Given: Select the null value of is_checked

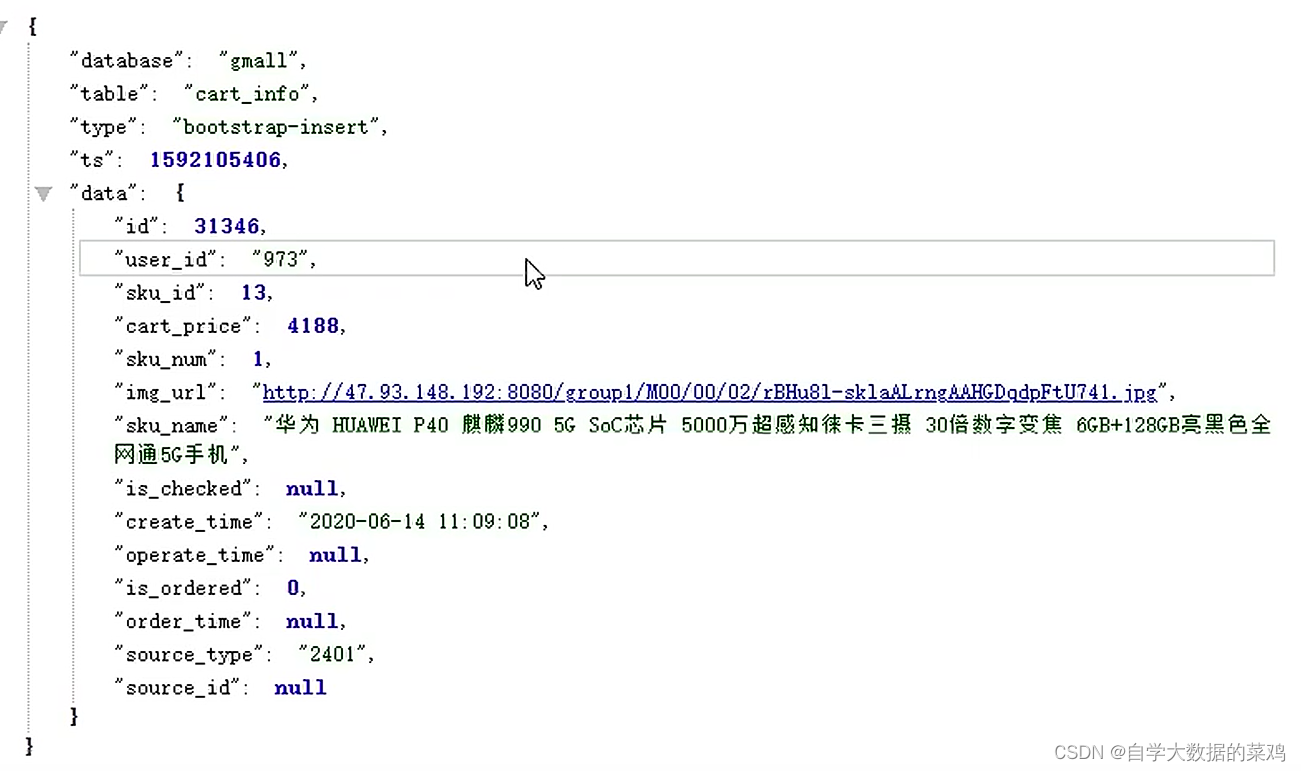Looking at the screenshot, I should [x=312, y=489].
